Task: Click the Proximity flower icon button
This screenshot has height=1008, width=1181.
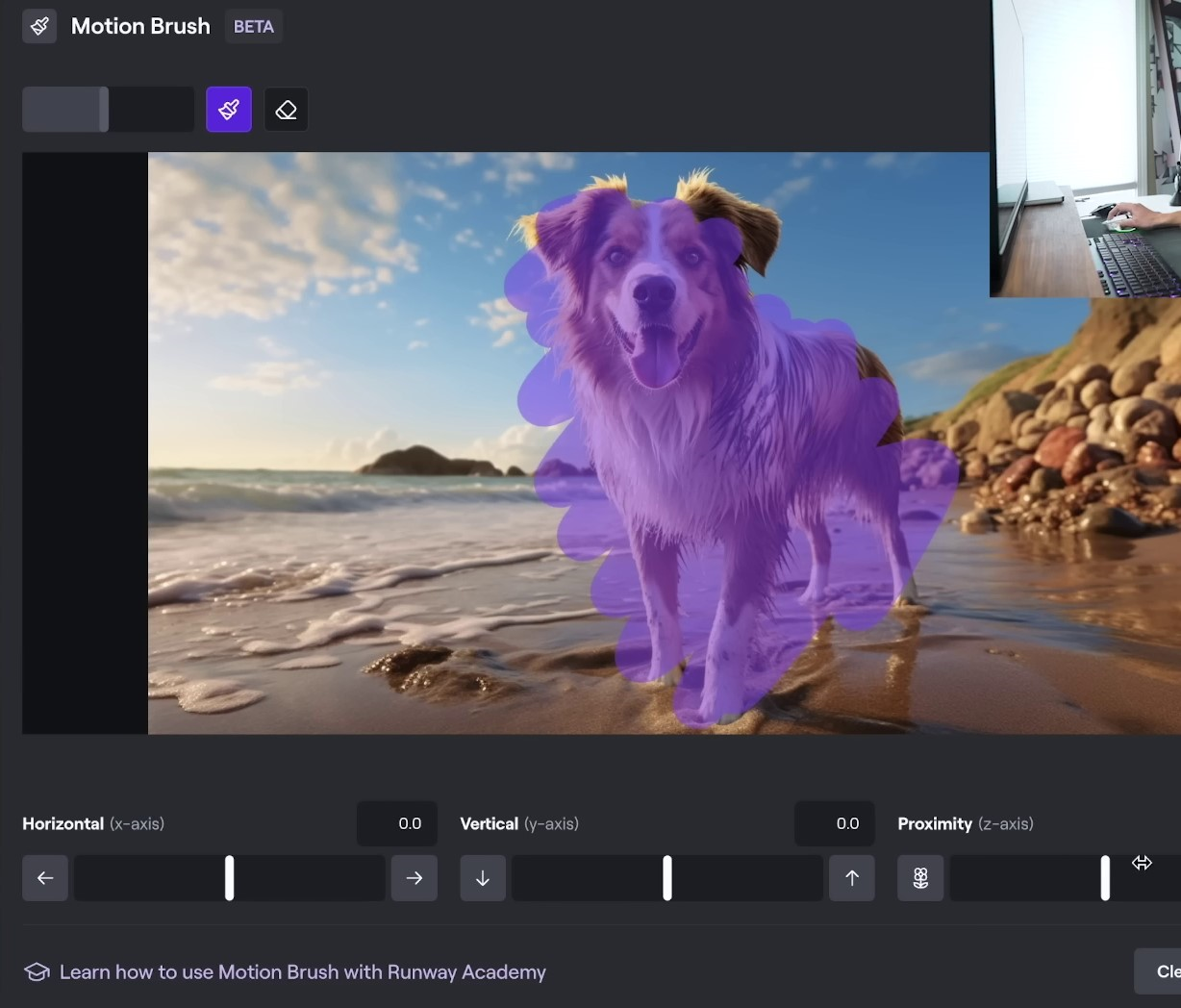Action: click(x=920, y=878)
